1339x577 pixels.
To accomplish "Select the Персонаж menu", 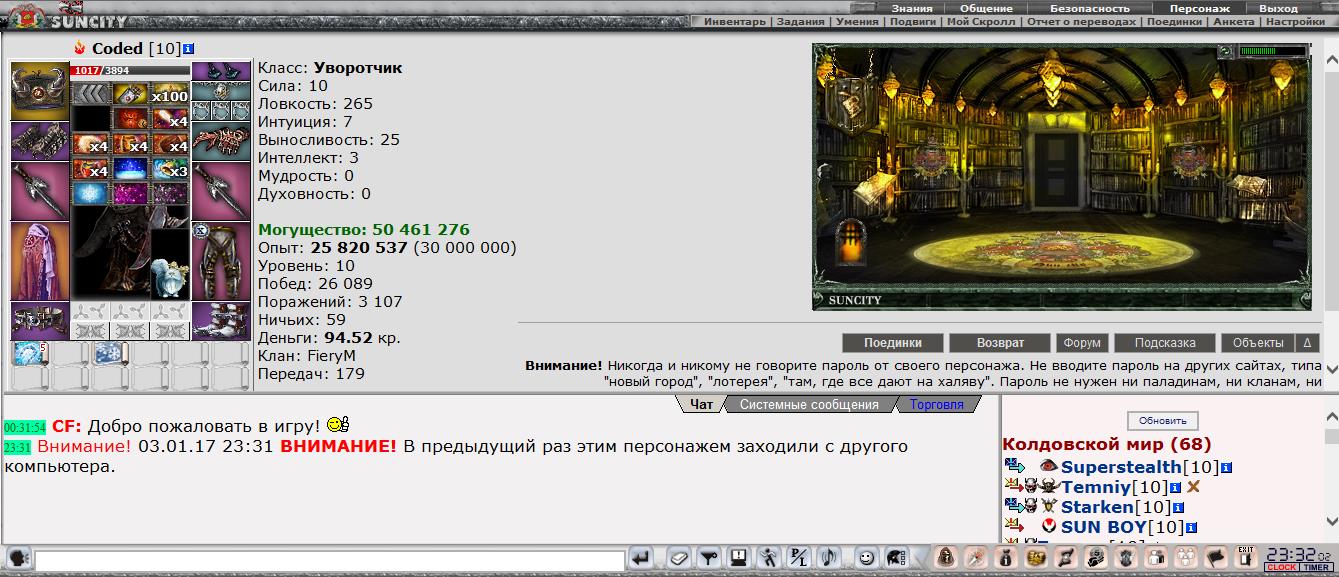I will point(1200,8).
